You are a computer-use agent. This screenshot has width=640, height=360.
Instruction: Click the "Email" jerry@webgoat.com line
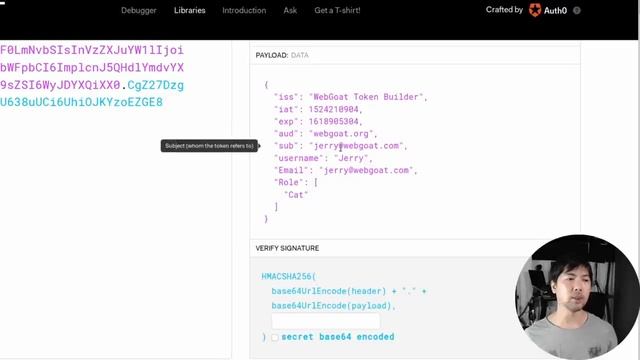click(346, 170)
